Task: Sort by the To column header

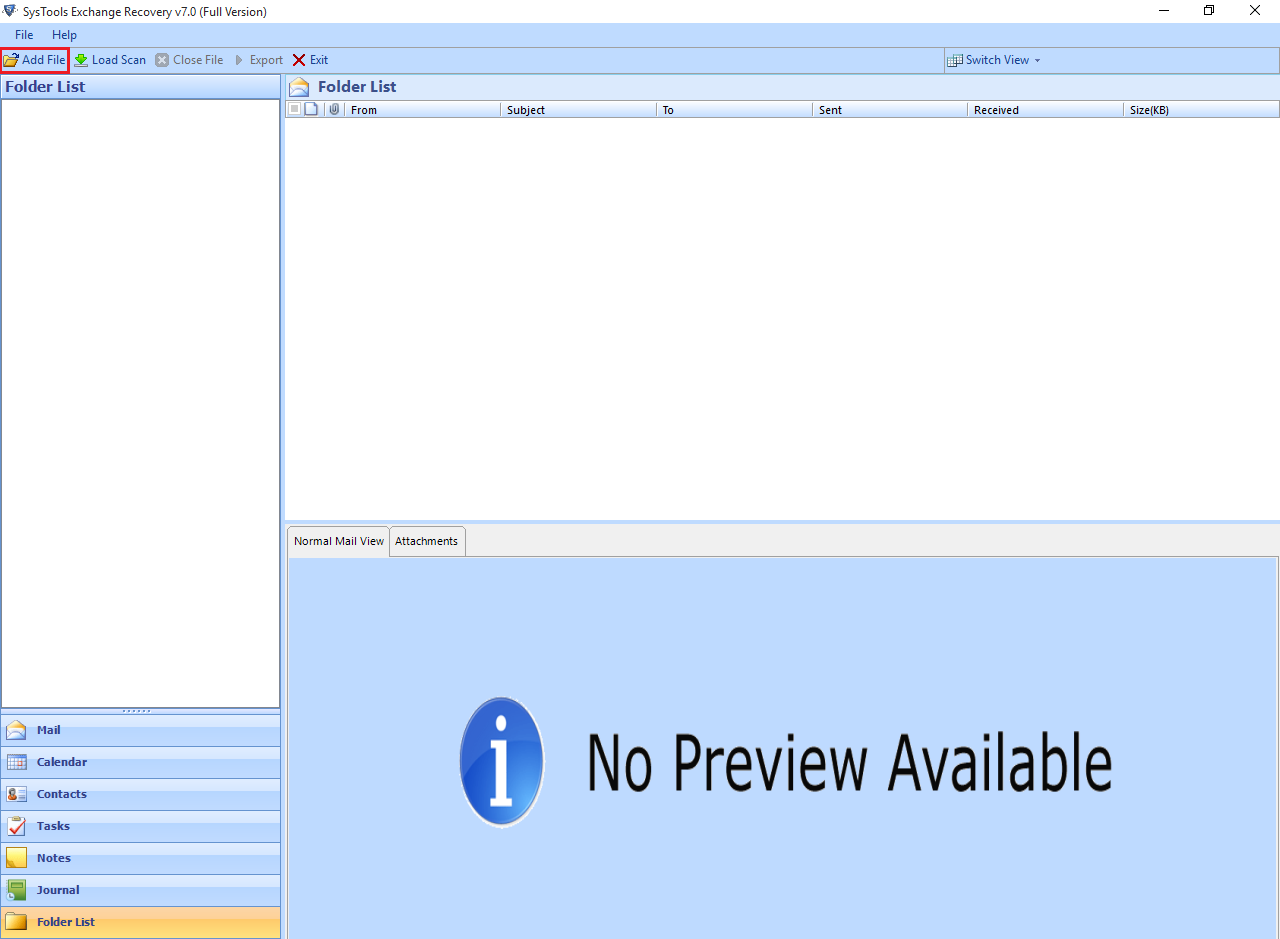Action: [734, 110]
